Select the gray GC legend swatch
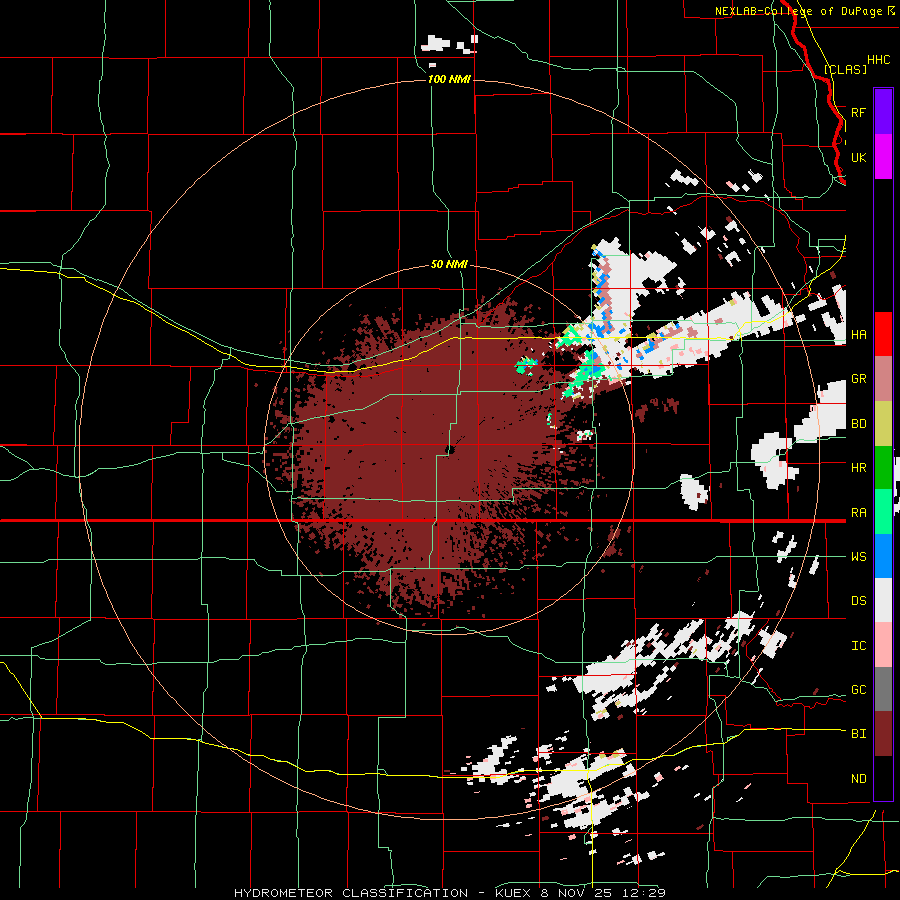The width and height of the screenshot is (900, 900). 883,689
